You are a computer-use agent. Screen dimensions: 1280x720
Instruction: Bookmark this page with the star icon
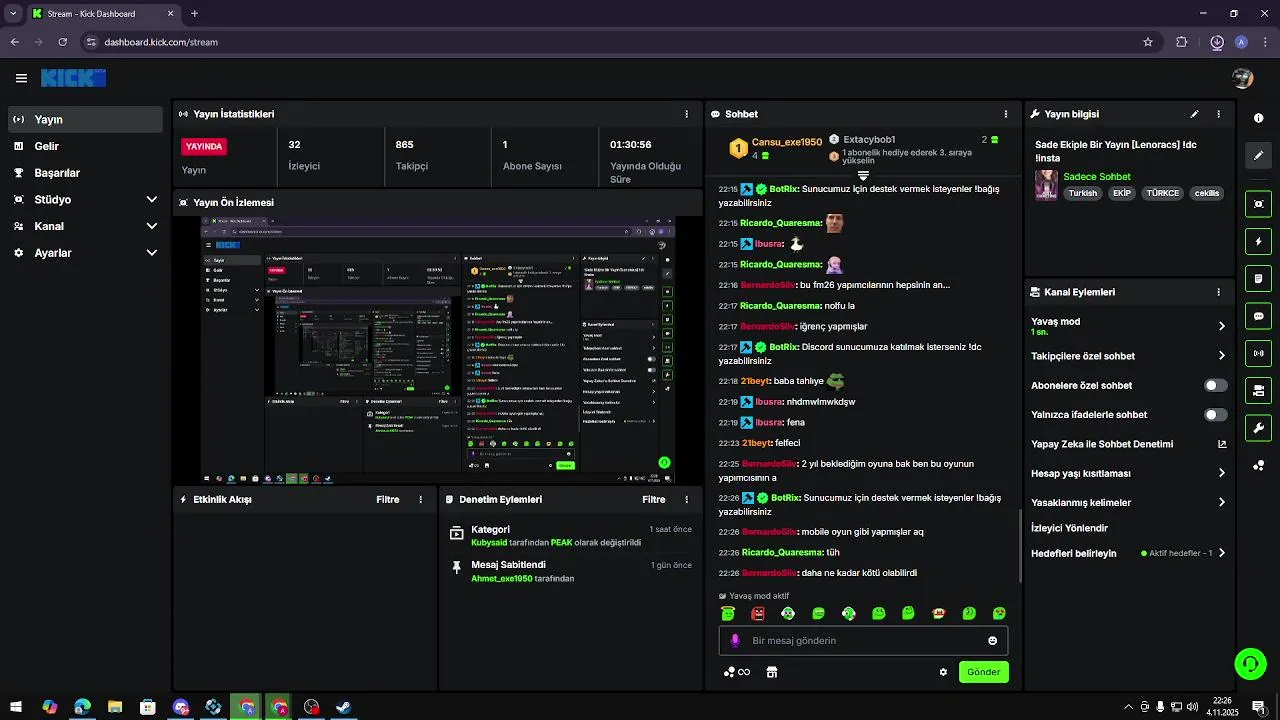(1148, 42)
